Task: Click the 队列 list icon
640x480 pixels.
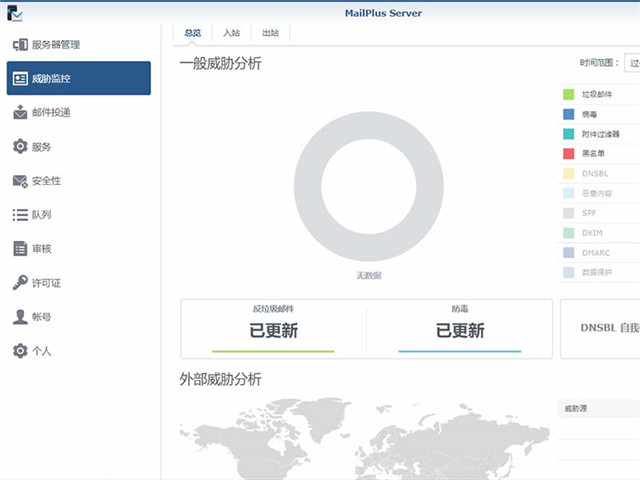Action: [x=20, y=215]
